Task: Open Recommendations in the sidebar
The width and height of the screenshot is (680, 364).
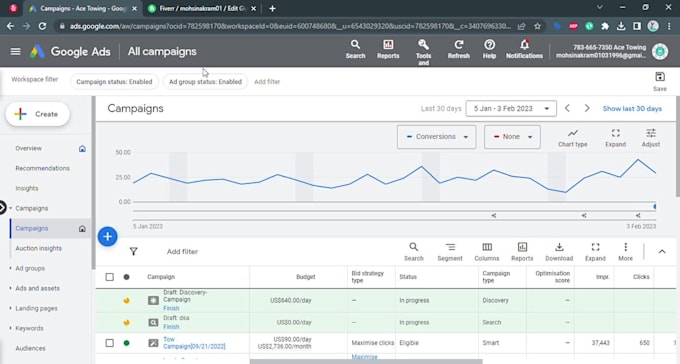Action: click(x=42, y=168)
